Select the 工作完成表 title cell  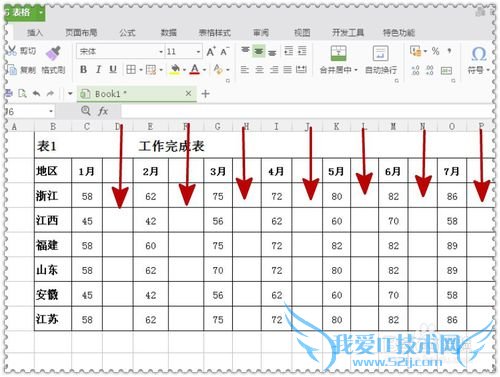point(171,146)
